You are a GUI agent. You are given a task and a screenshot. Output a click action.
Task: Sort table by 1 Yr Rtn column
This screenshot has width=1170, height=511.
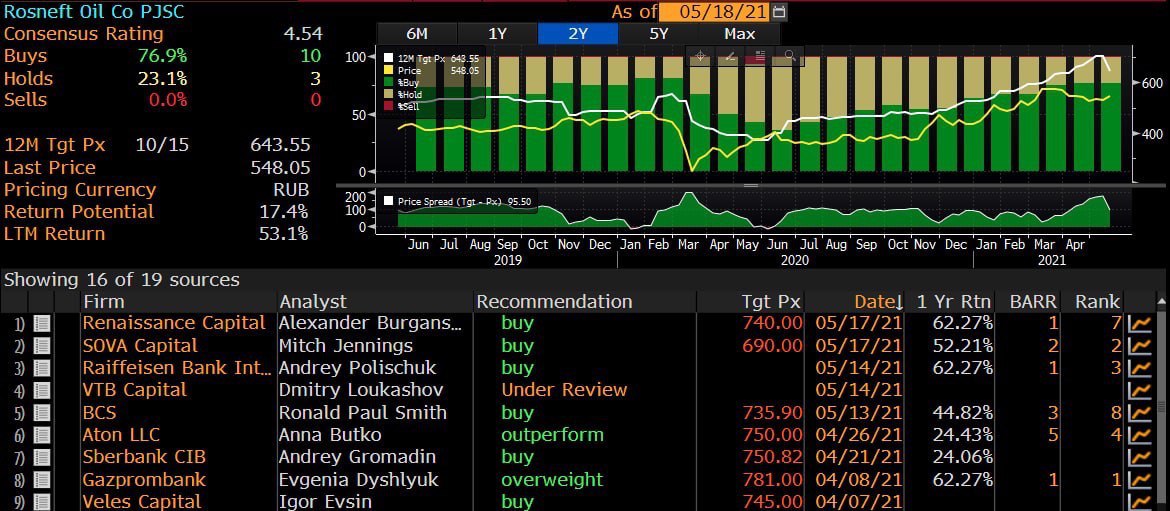point(953,302)
